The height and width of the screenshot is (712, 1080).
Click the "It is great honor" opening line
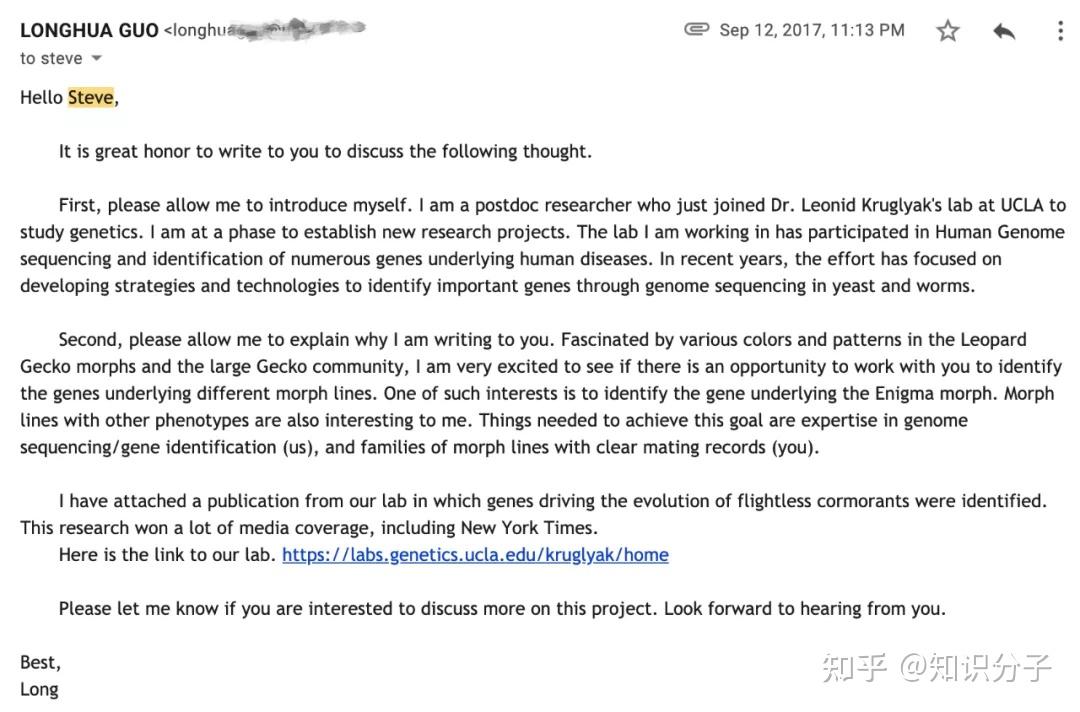pyautogui.click(x=325, y=152)
